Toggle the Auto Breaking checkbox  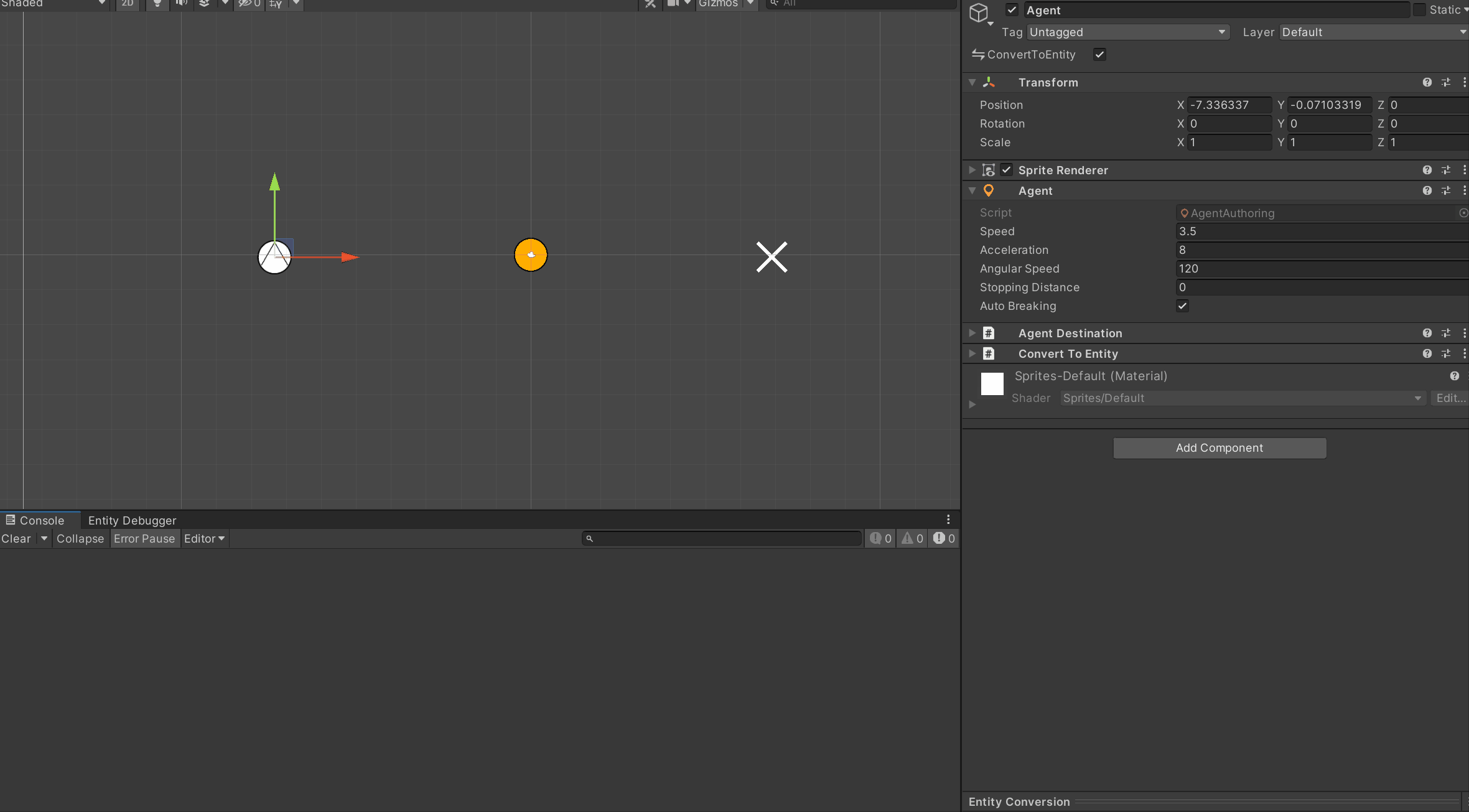(1183, 306)
